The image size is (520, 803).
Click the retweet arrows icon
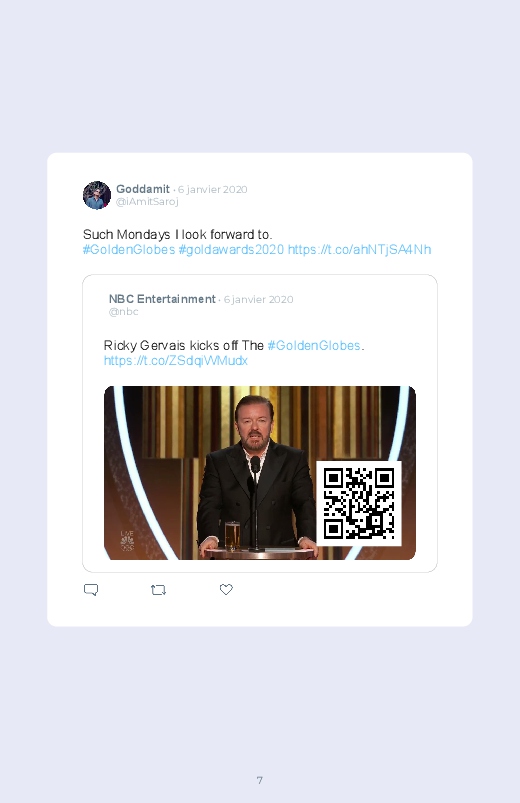point(158,590)
